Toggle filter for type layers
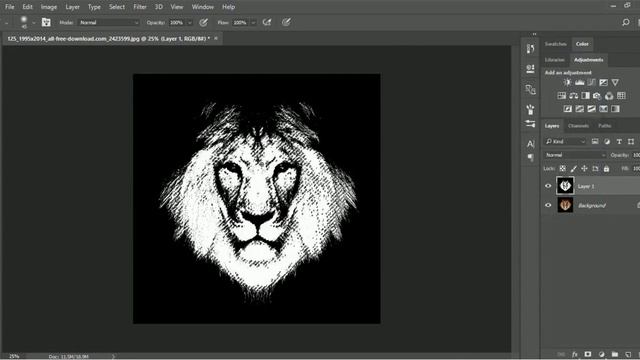This screenshot has width=640, height=360. coord(619,142)
